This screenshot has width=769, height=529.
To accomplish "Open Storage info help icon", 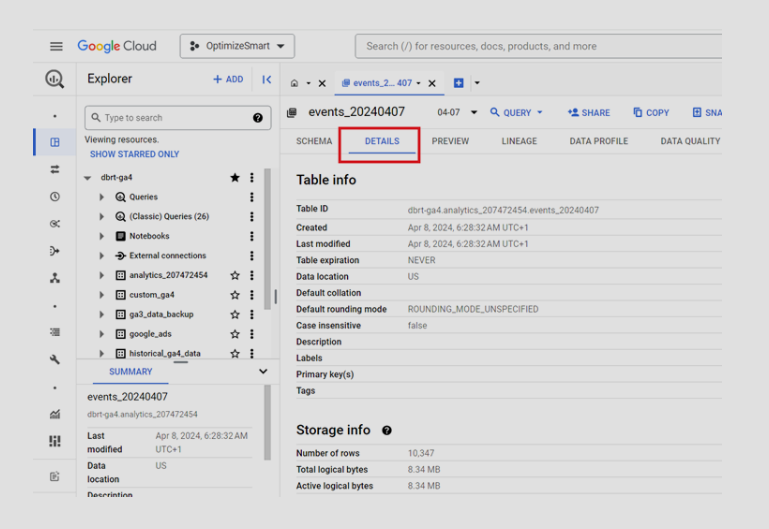I will pos(386,430).
